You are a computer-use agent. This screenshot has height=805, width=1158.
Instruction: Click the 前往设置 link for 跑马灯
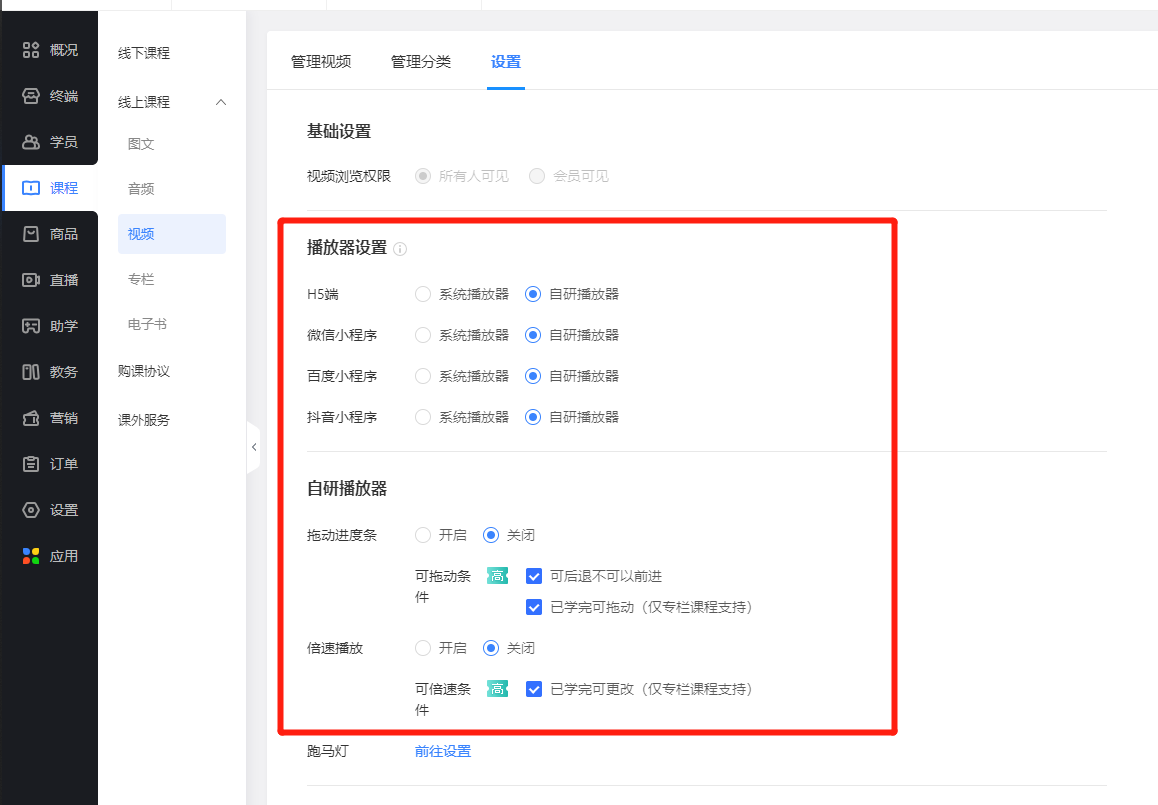tap(443, 751)
